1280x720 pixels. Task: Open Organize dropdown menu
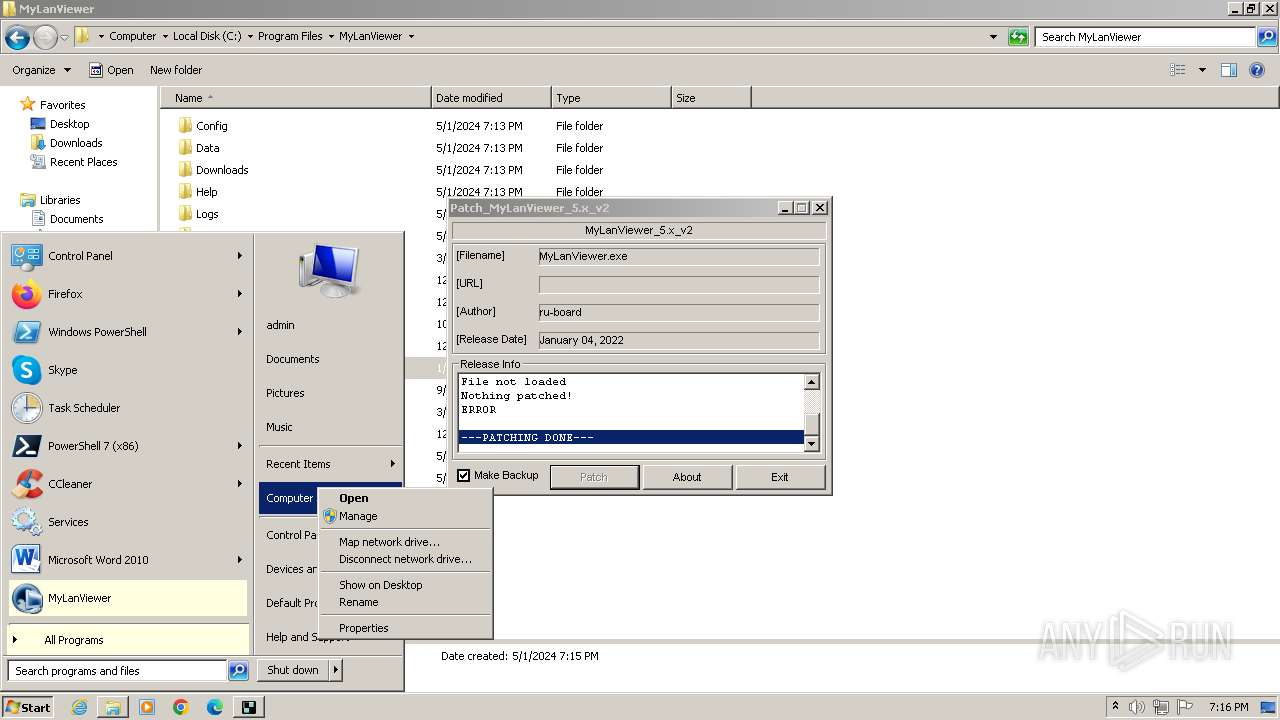point(41,70)
